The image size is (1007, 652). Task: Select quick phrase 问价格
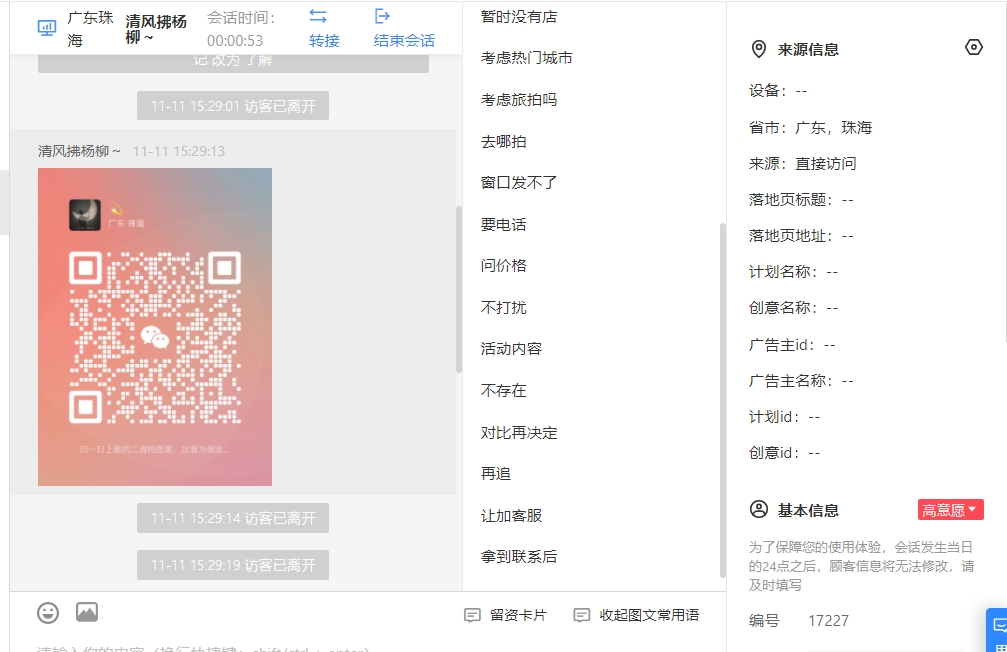[504, 265]
